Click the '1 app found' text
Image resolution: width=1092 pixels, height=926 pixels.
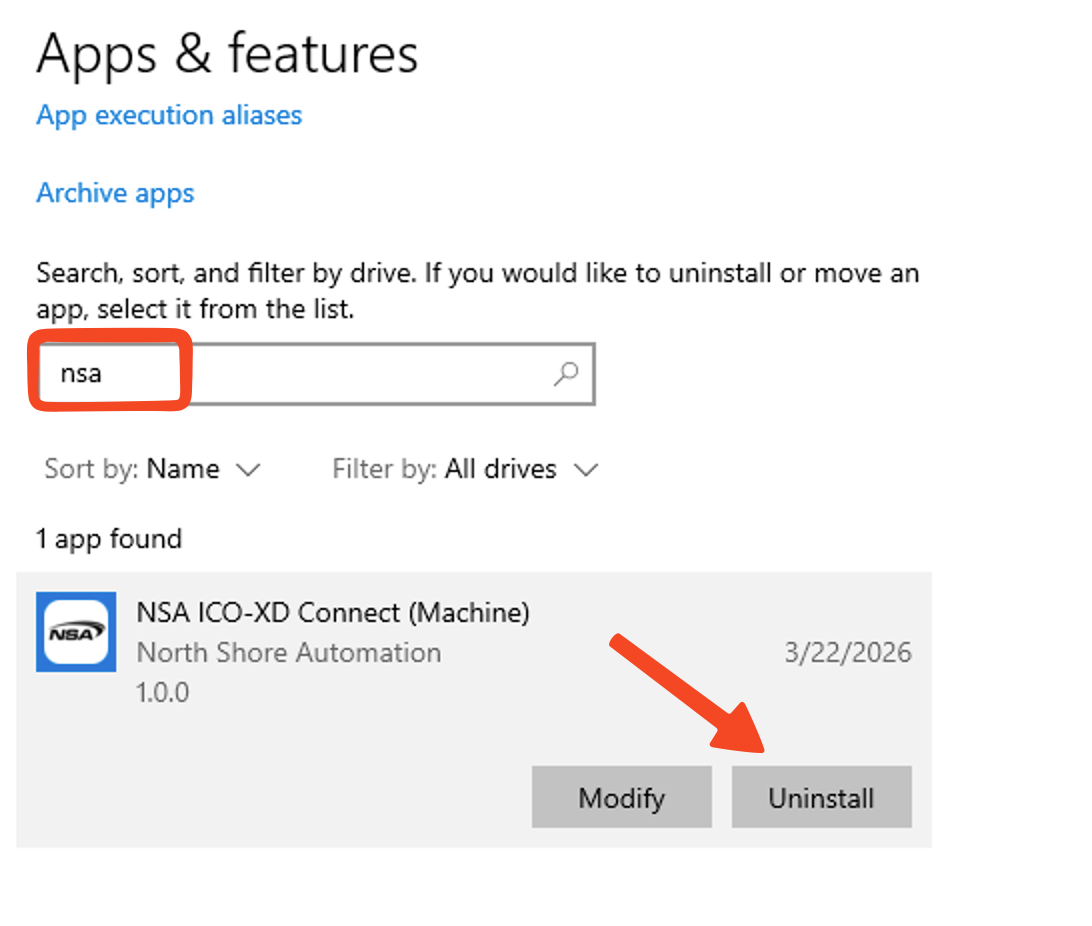[x=109, y=539]
